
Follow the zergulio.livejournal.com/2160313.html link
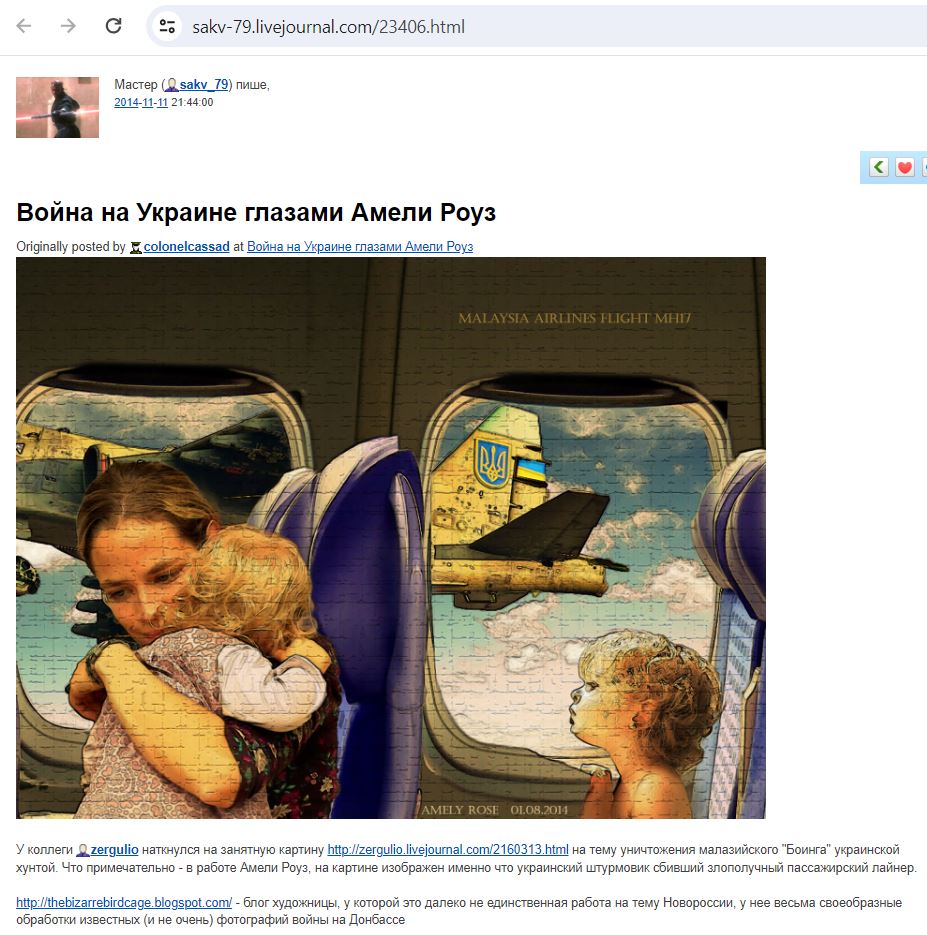pyautogui.click(x=448, y=850)
